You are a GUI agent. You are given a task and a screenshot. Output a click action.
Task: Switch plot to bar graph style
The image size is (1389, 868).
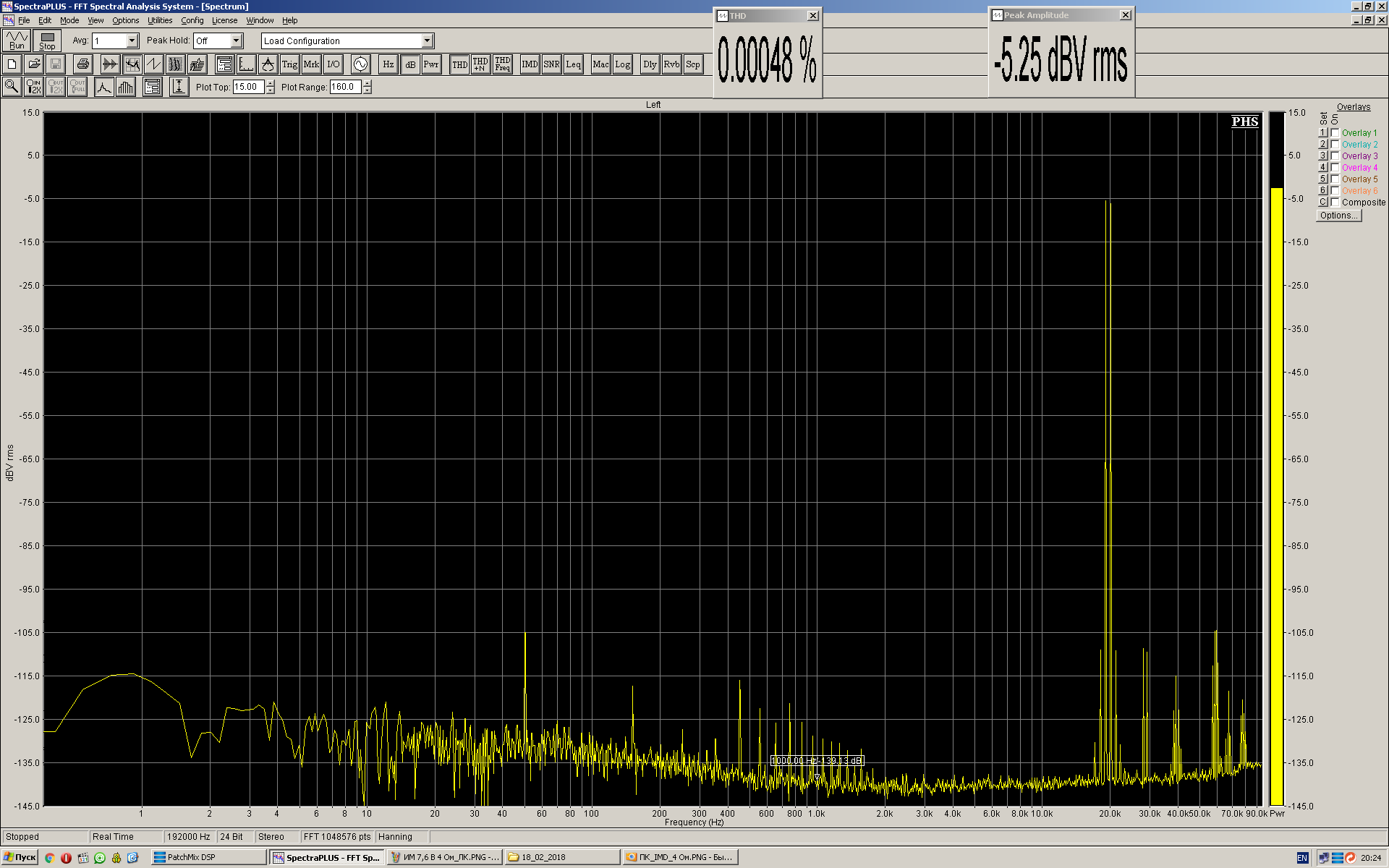pos(126,87)
